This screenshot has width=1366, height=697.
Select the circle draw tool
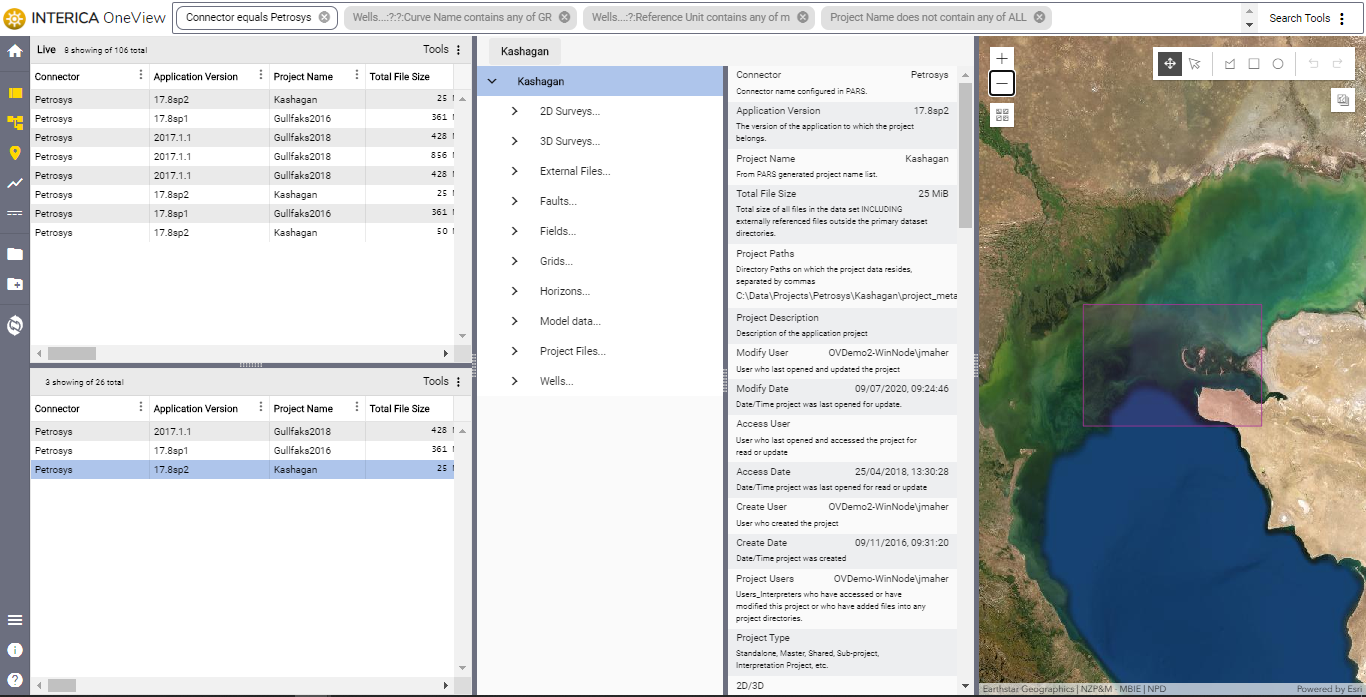tap(1278, 64)
